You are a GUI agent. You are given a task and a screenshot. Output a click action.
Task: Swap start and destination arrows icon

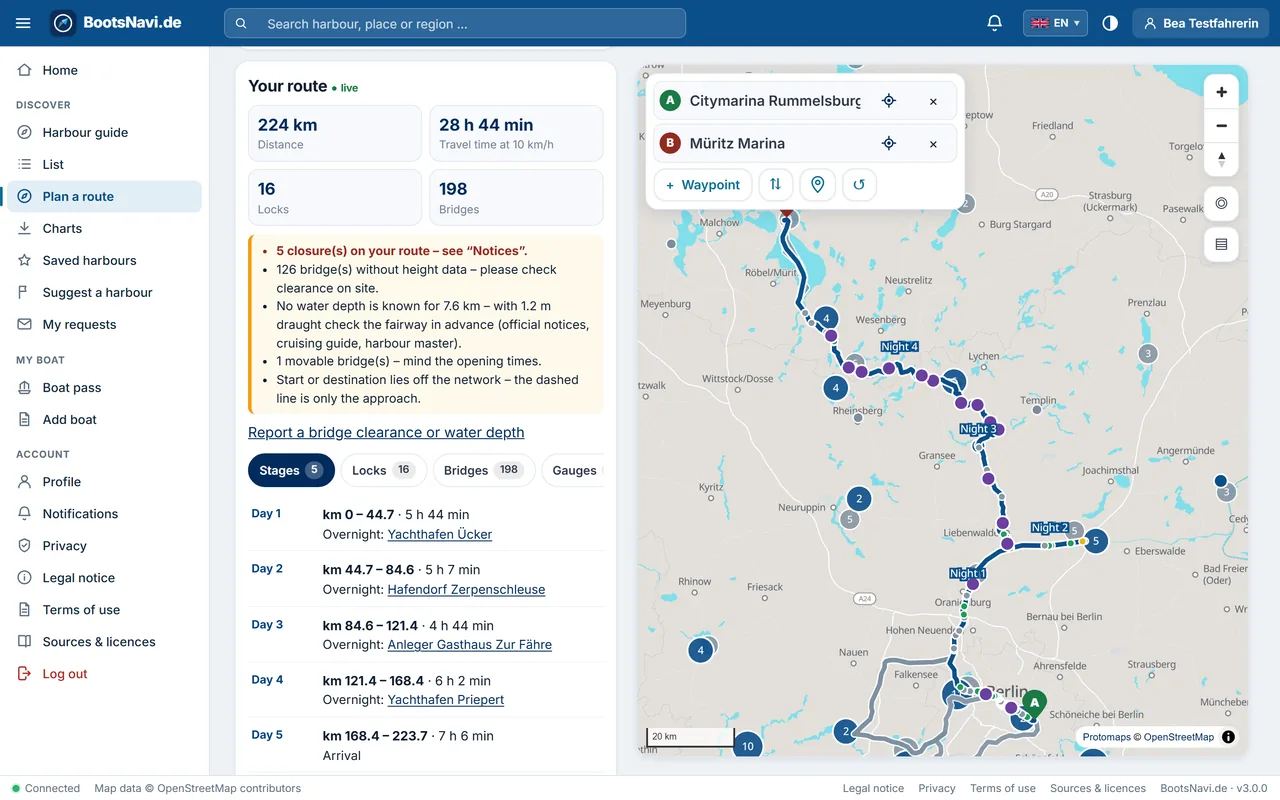tap(776, 185)
